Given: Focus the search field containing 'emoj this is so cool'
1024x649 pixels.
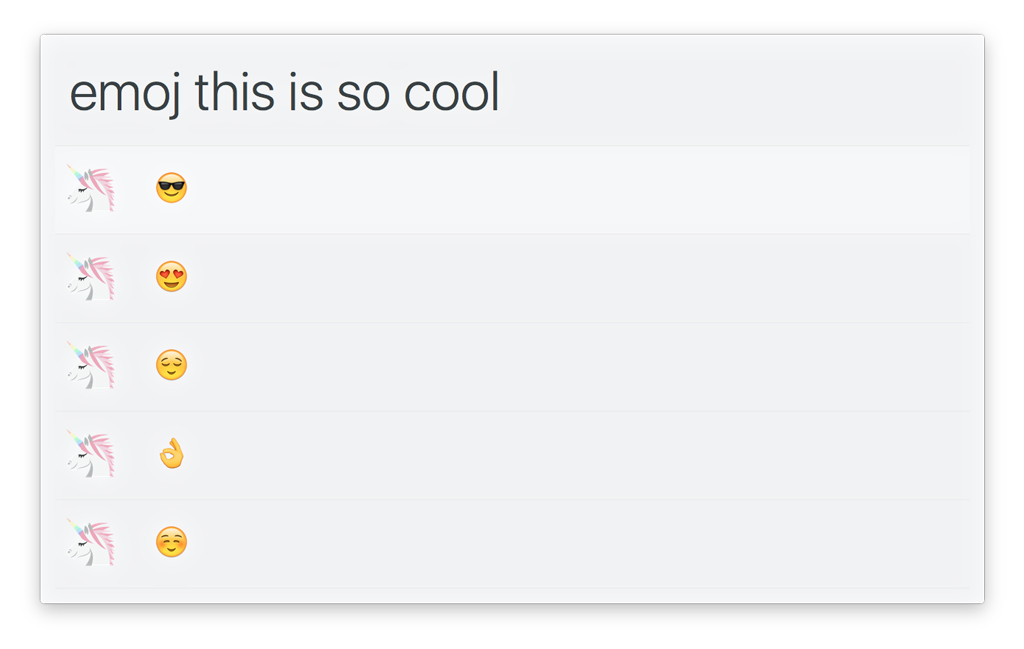Looking at the screenshot, I should point(700,93).
